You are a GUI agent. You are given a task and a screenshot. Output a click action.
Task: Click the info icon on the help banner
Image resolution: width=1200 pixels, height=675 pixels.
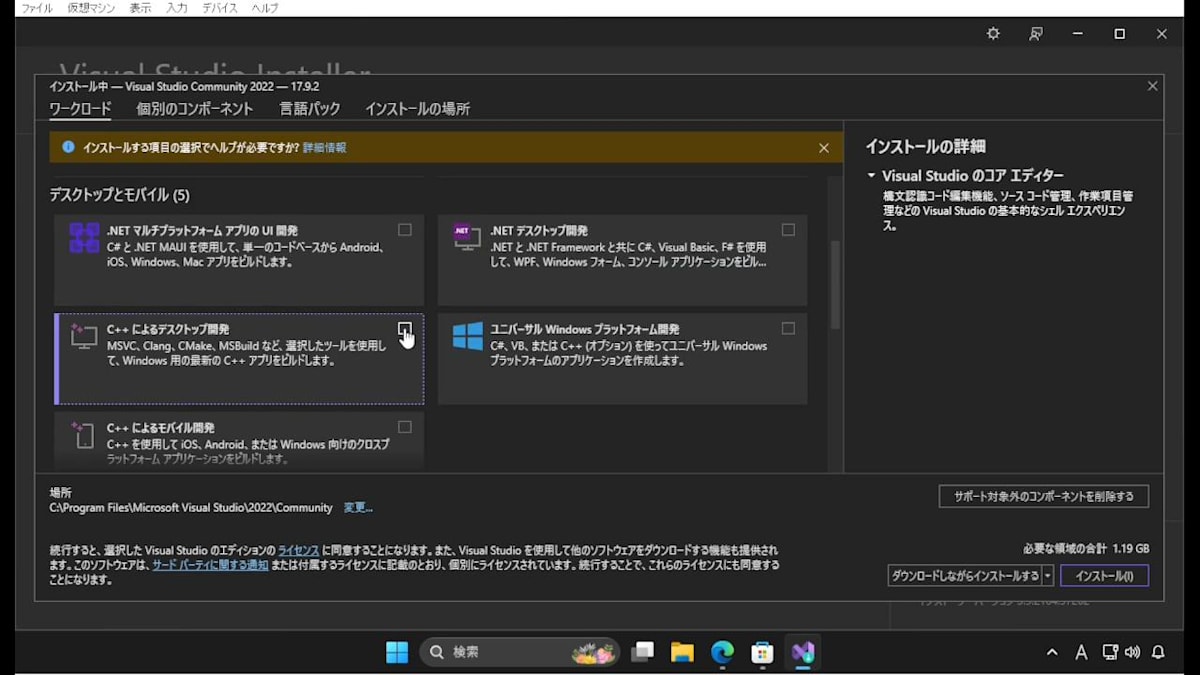67,146
